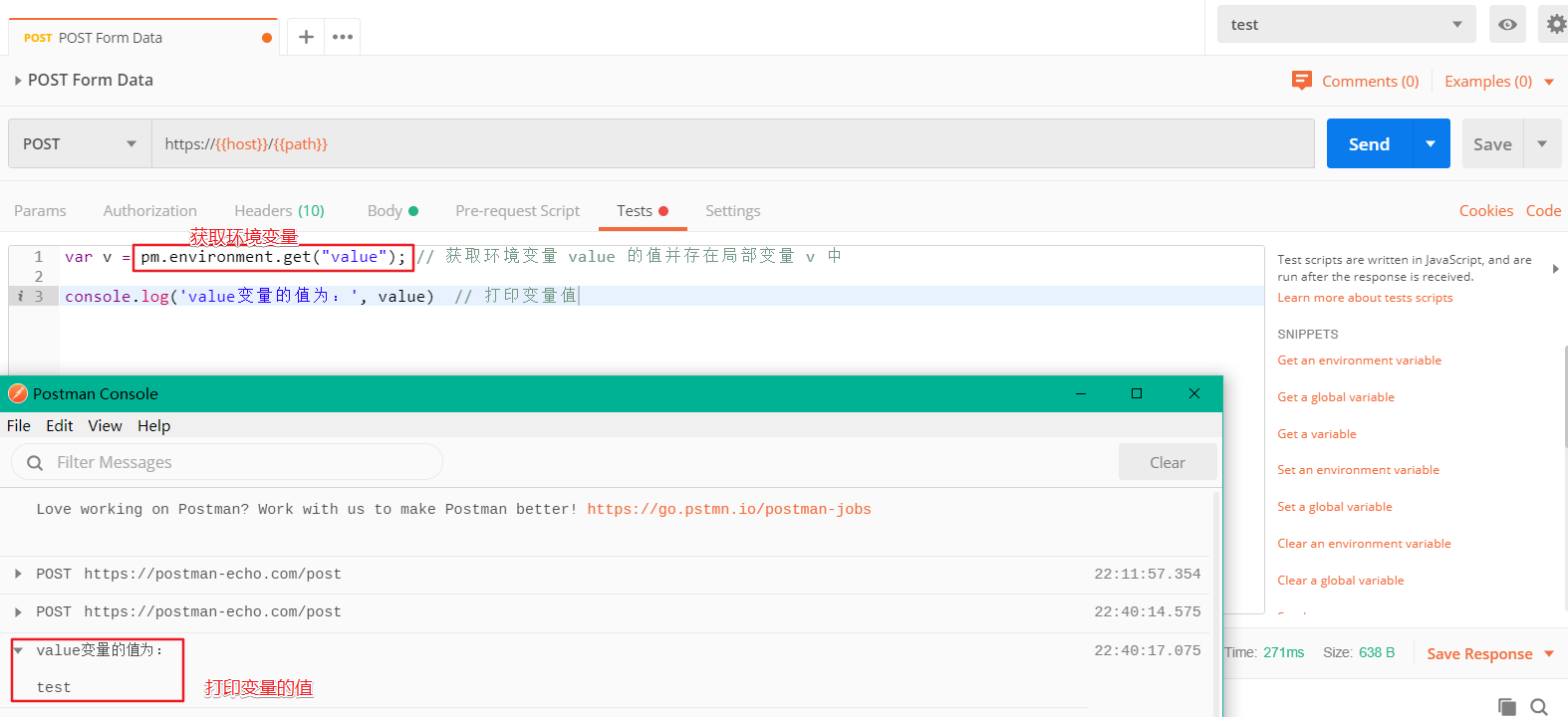Switch to the Pre-request Script tab
The height and width of the screenshot is (717, 1568).
click(x=517, y=211)
